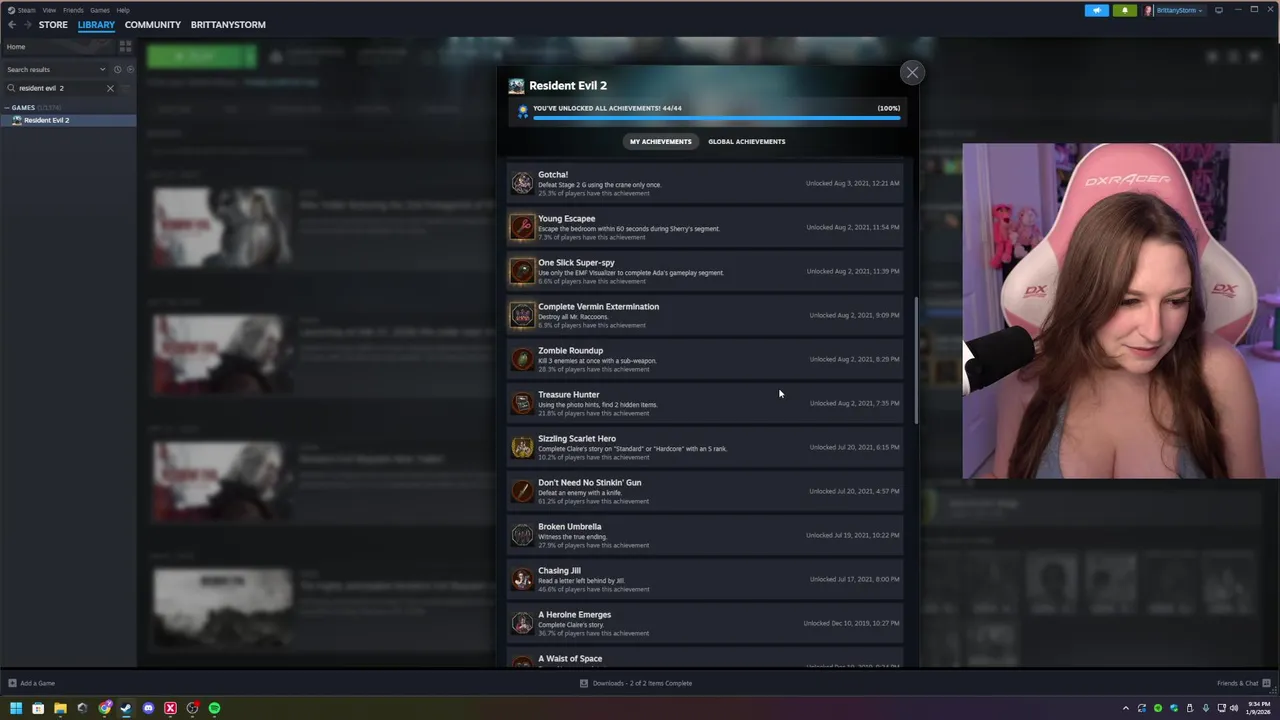This screenshot has height=720, width=1280.
Task: Click the (100%) completion label
Action: [888, 108]
